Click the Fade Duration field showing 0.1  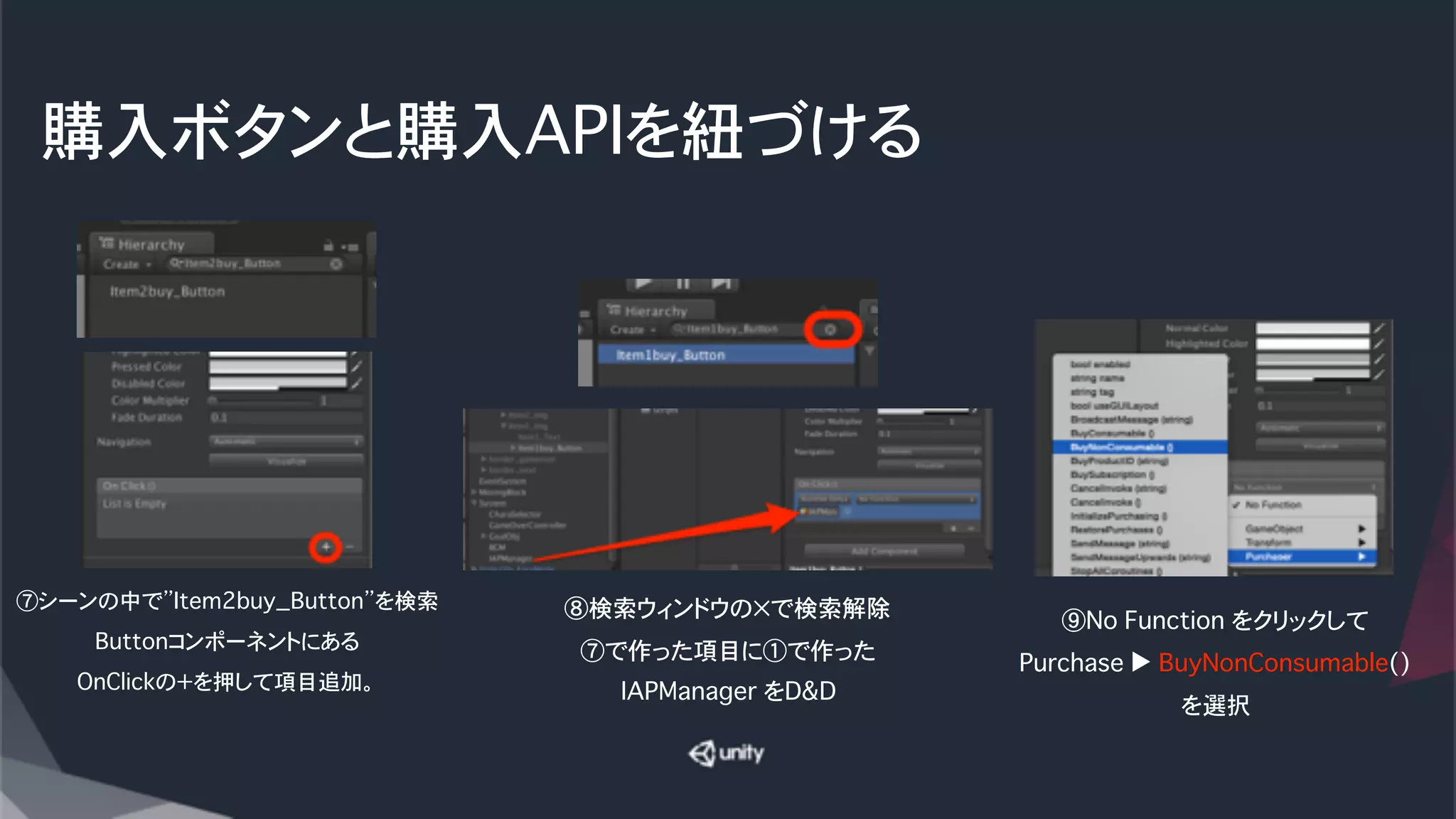(286, 417)
